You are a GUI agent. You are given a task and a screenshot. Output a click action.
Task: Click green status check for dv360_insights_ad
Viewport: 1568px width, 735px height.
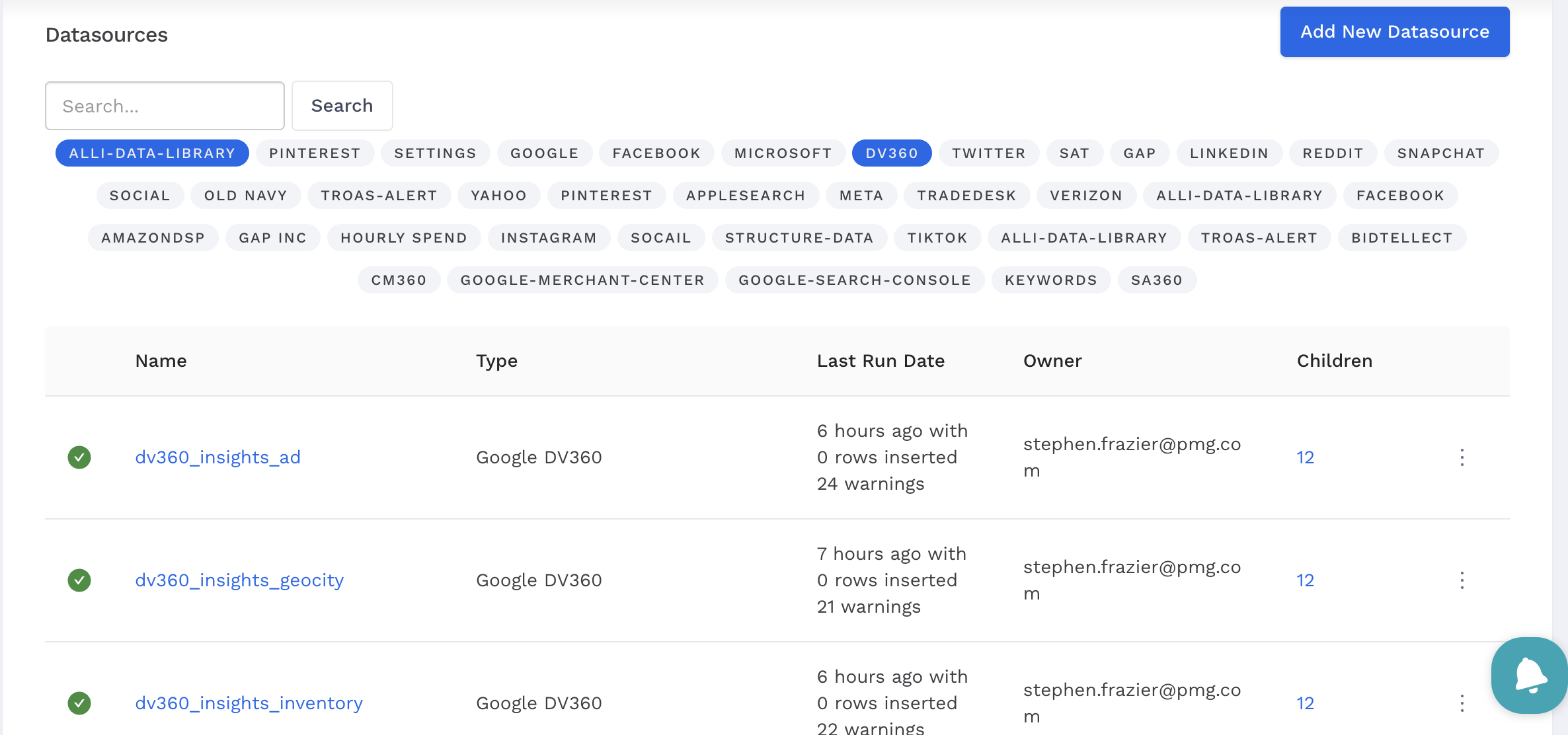(79, 457)
